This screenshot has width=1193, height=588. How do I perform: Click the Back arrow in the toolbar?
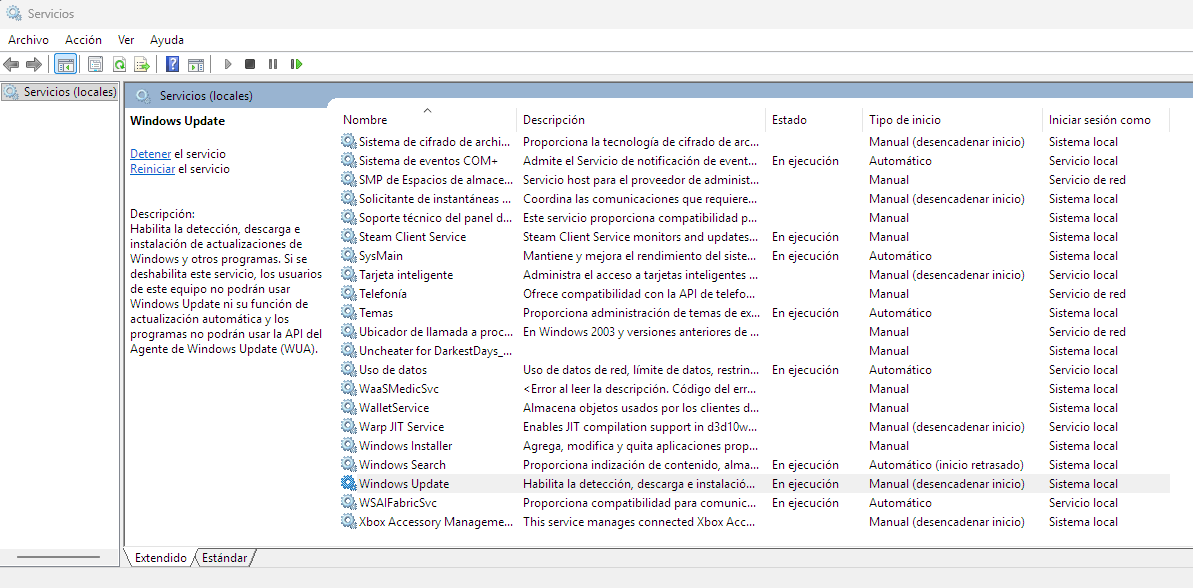[11, 64]
